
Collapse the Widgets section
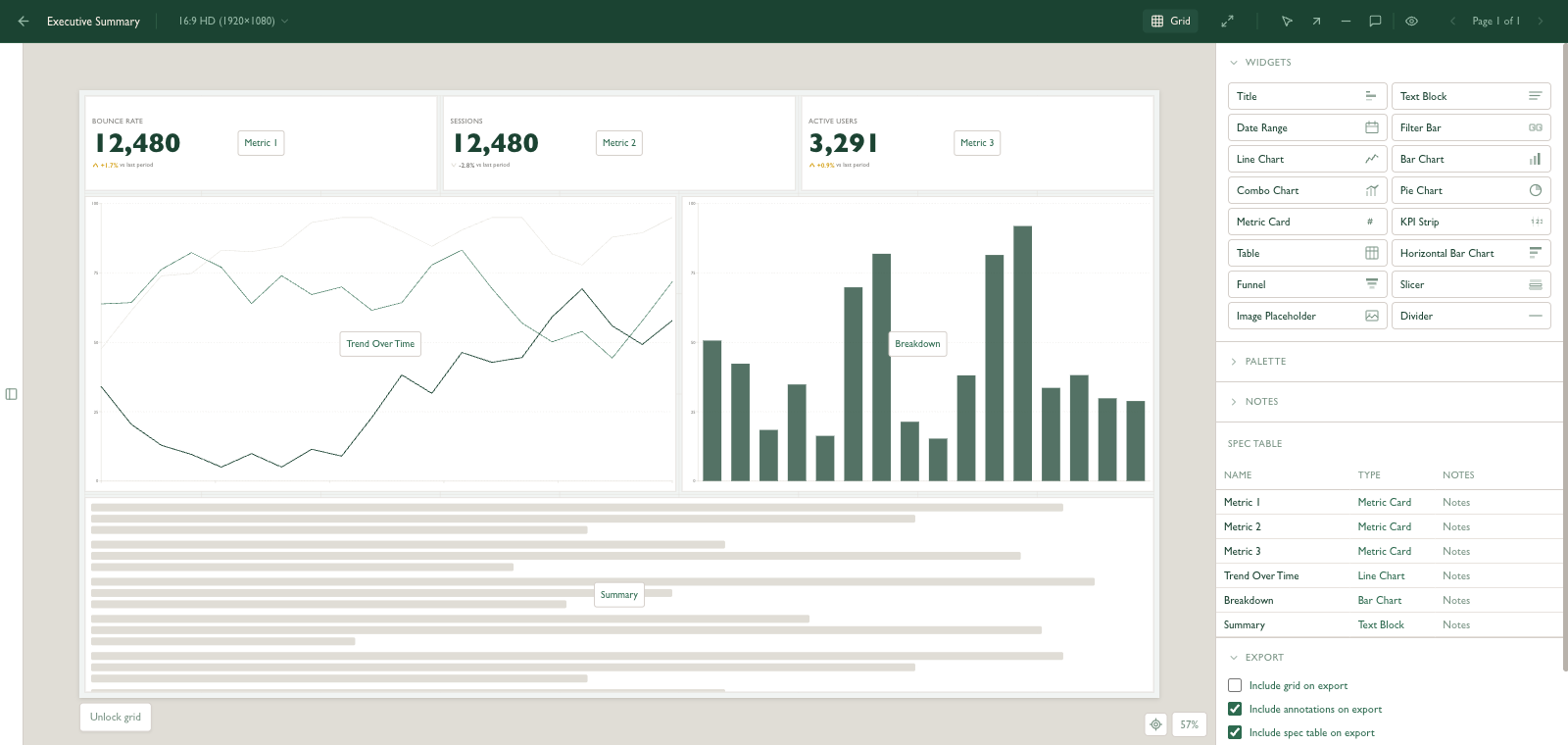pyautogui.click(x=1260, y=62)
